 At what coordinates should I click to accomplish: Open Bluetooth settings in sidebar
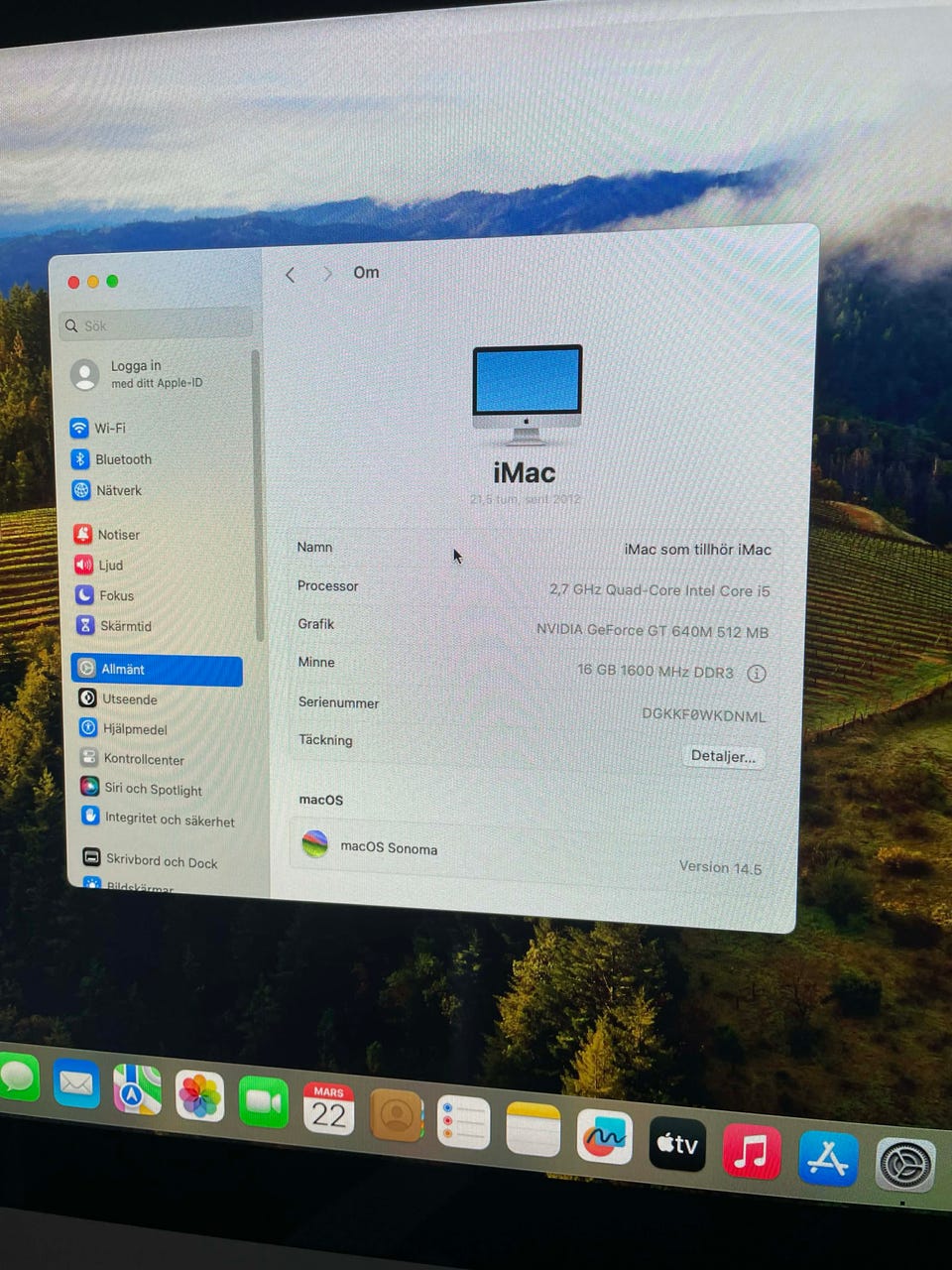[x=112, y=459]
